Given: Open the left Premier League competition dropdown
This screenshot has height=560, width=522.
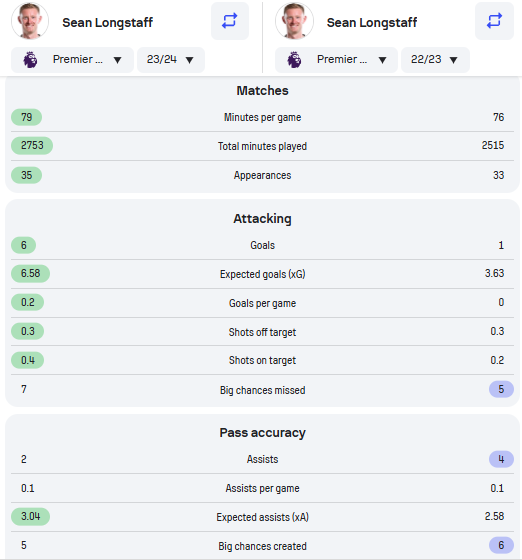Looking at the screenshot, I should [x=72, y=60].
